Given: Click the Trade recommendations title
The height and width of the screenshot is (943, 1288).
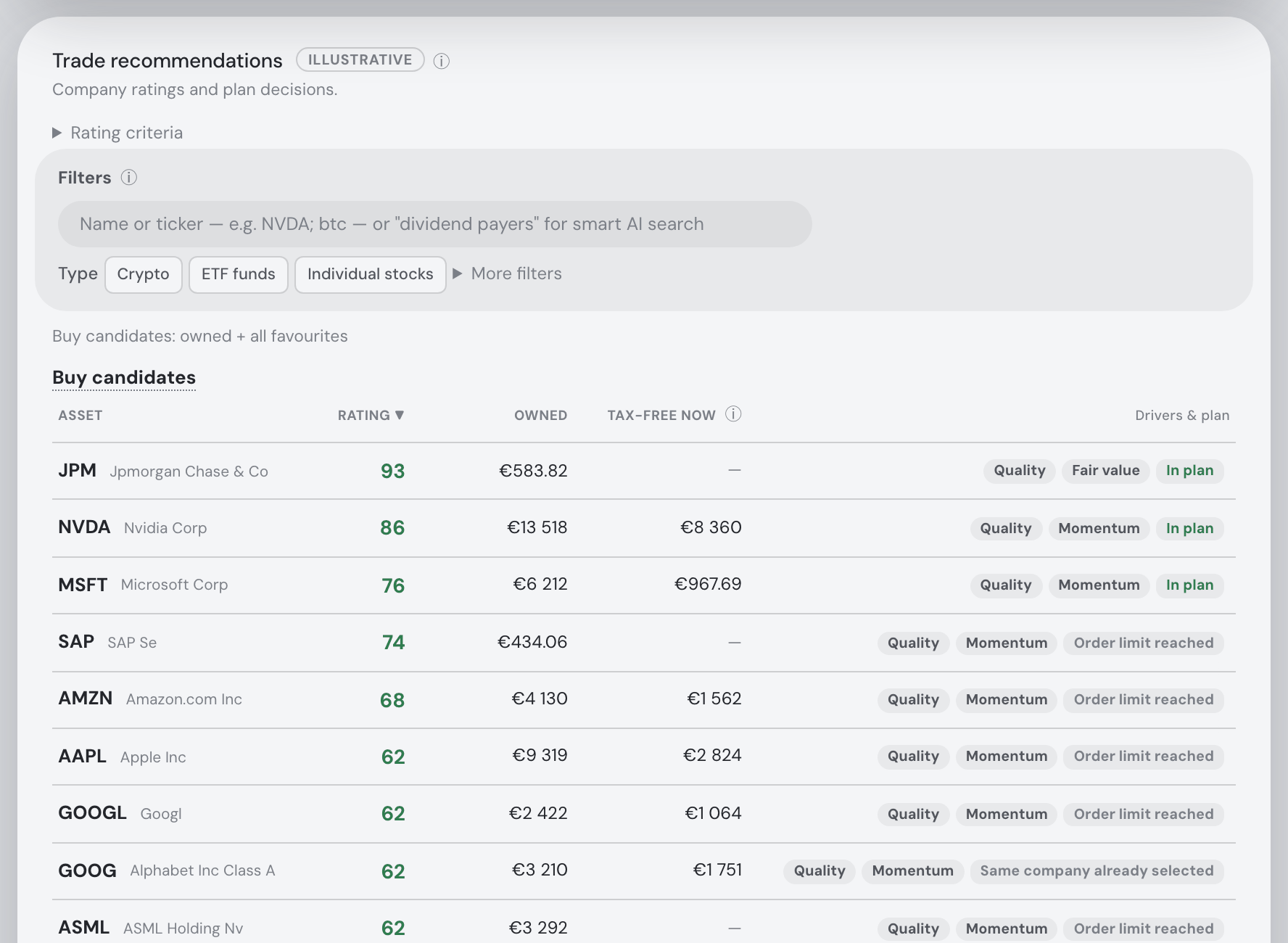Looking at the screenshot, I should point(168,61).
